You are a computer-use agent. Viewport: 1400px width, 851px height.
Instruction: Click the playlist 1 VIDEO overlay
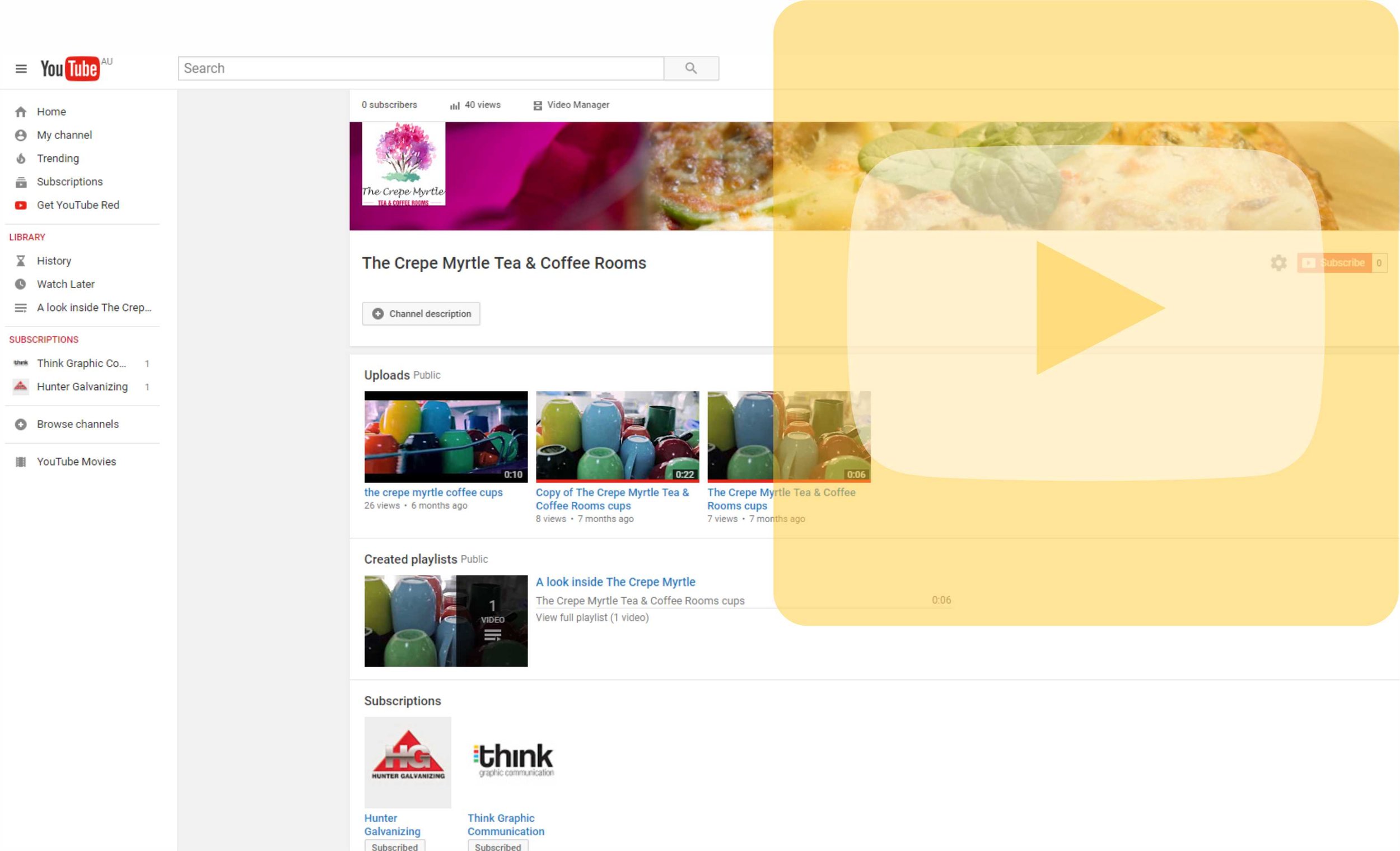492,621
